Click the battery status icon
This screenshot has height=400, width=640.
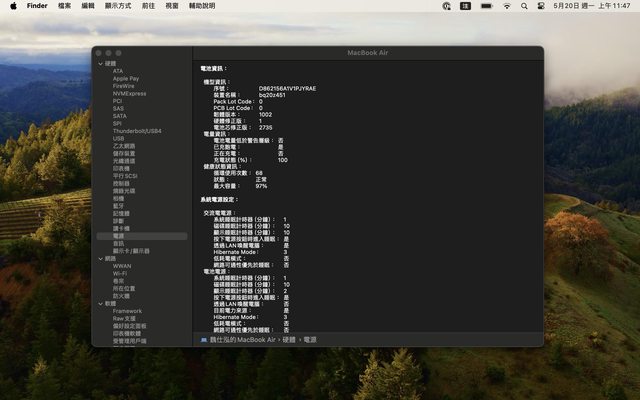[487, 6]
